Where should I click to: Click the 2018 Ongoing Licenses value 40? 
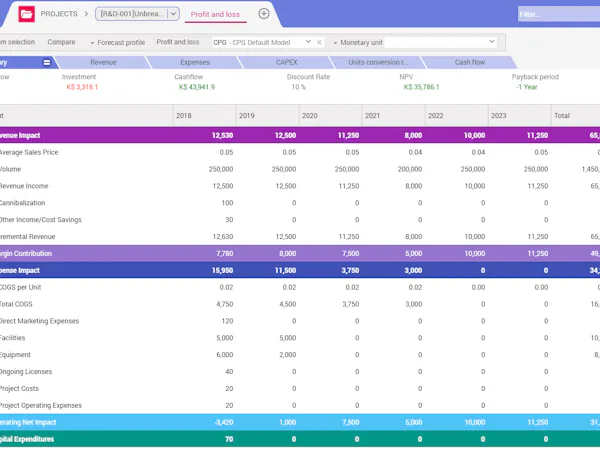click(229, 372)
